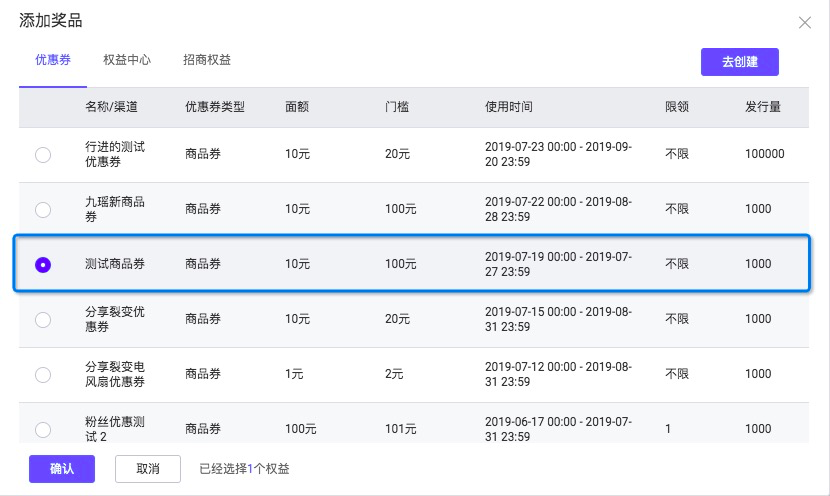The image size is (830, 496).
Task: Choose the 分享裂变优惠券 radio button
Action: click(43, 320)
